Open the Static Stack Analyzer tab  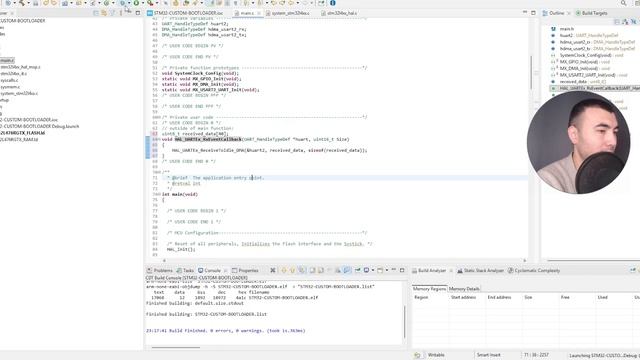480,270
